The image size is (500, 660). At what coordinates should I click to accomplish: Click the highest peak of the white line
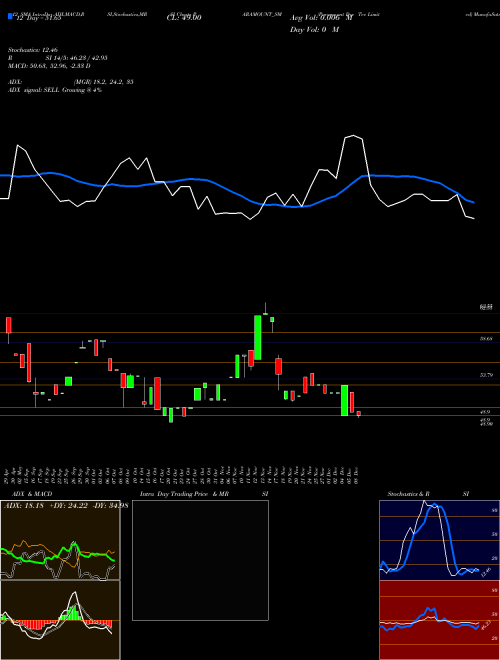pyautogui.click(x=353, y=136)
